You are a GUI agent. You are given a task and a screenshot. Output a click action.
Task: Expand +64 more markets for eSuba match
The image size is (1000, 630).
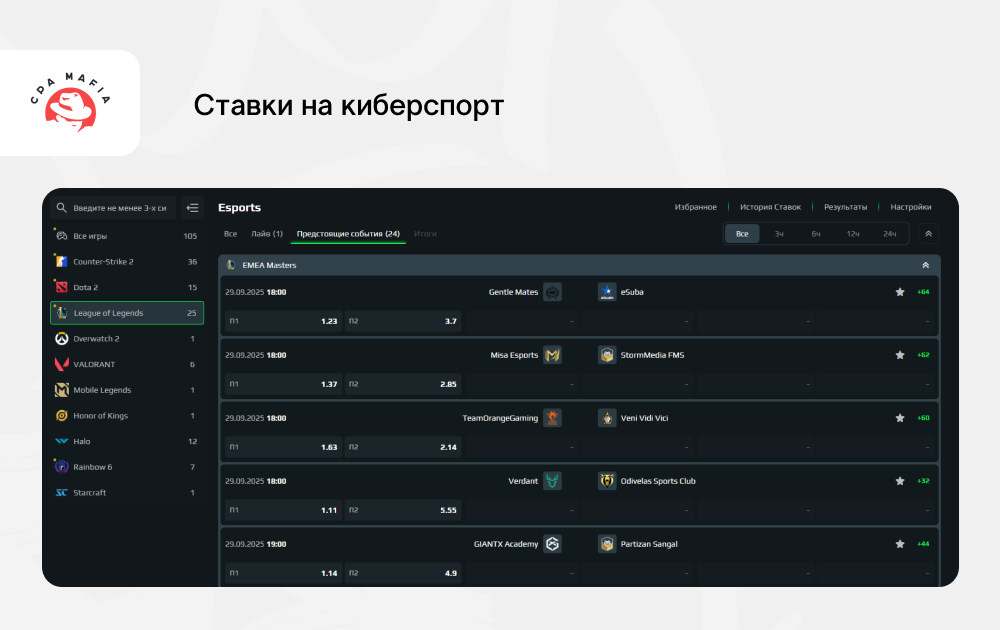pos(923,292)
